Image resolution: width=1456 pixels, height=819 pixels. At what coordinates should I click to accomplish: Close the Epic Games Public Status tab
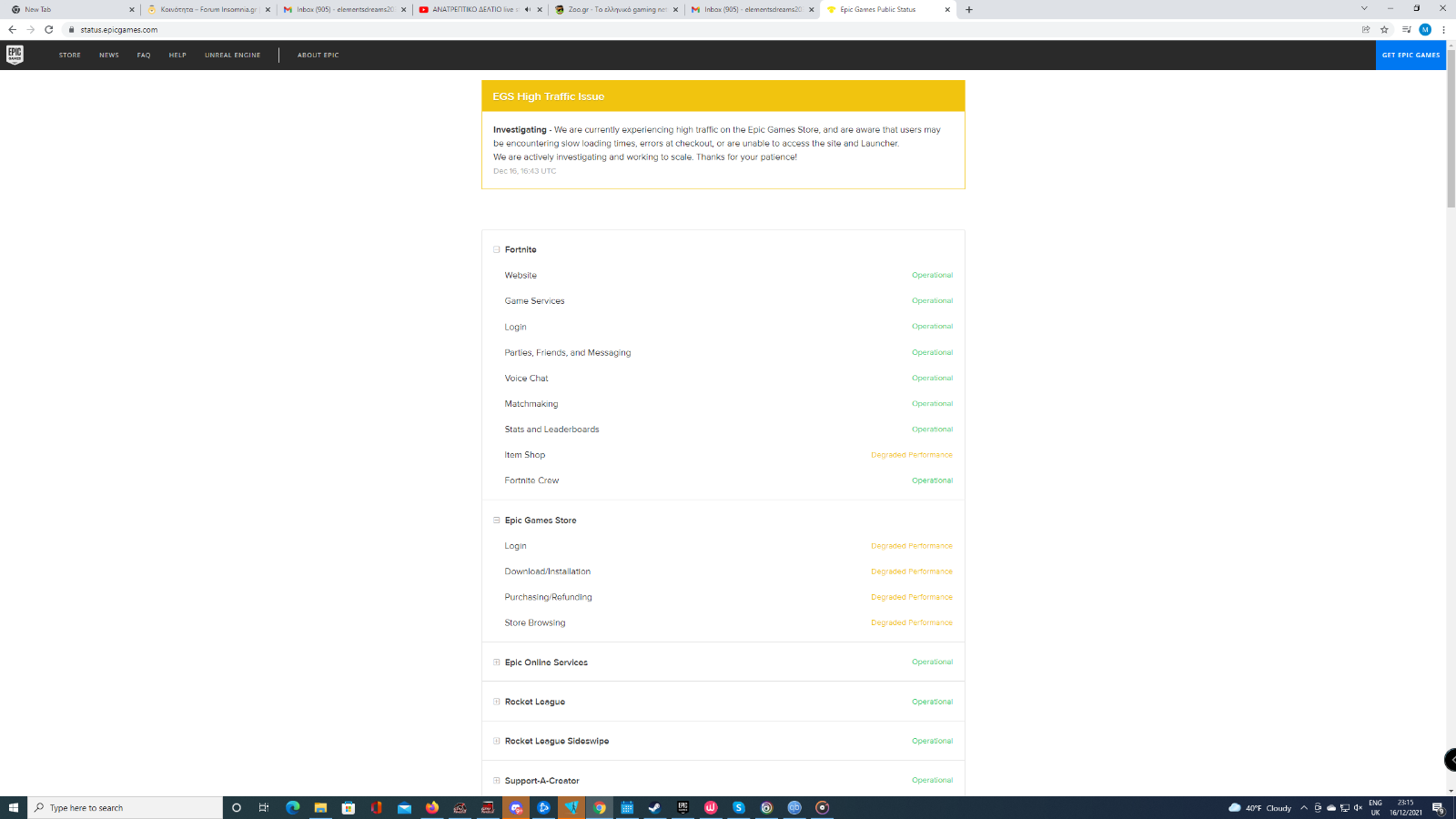[x=947, y=9]
